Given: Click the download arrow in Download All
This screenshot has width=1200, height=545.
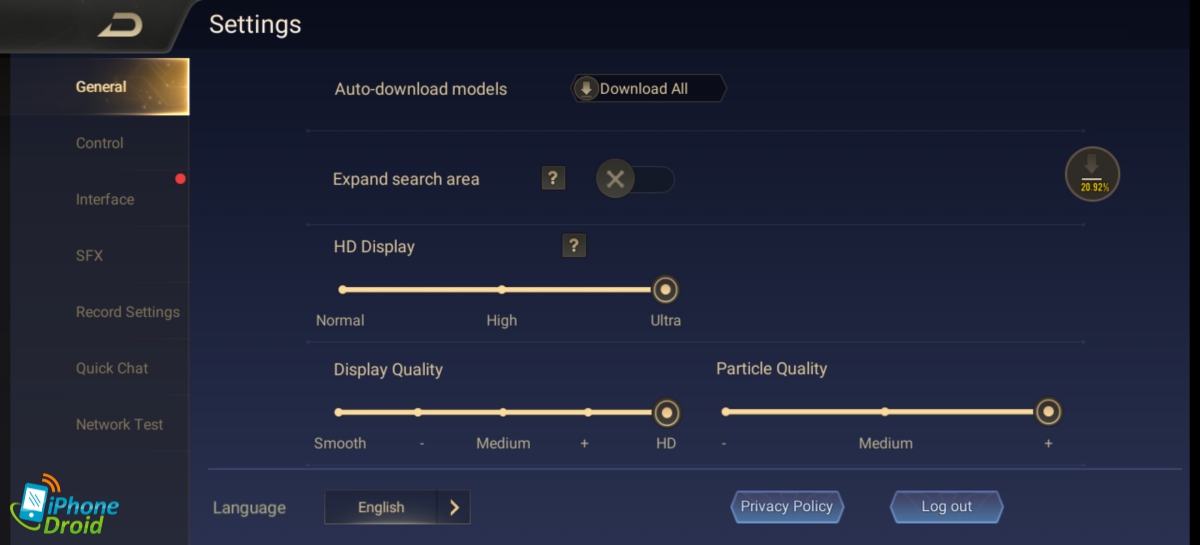Looking at the screenshot, I should click(587, 88).
